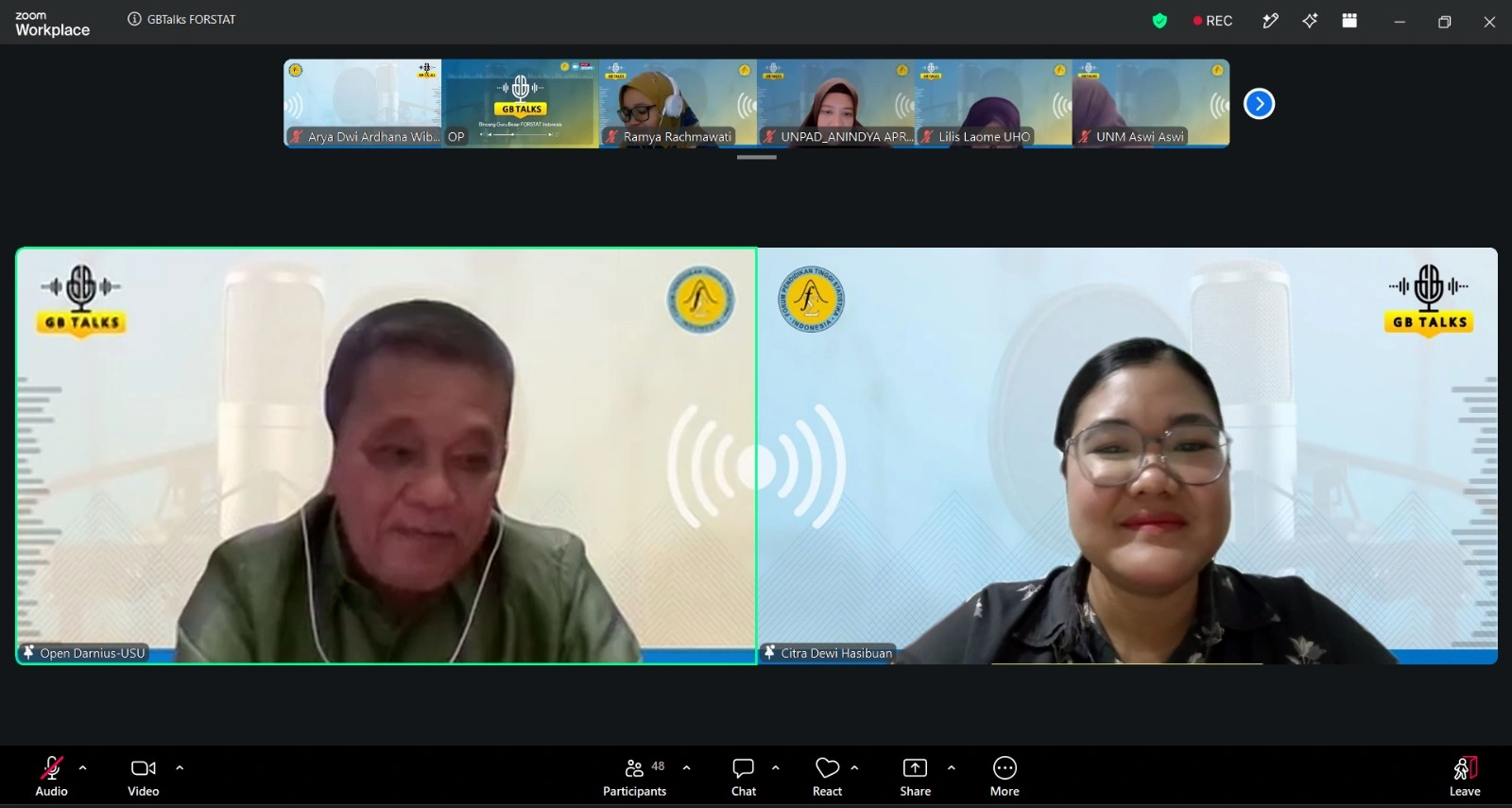Leave the meeting

(x=1465, y=776)
